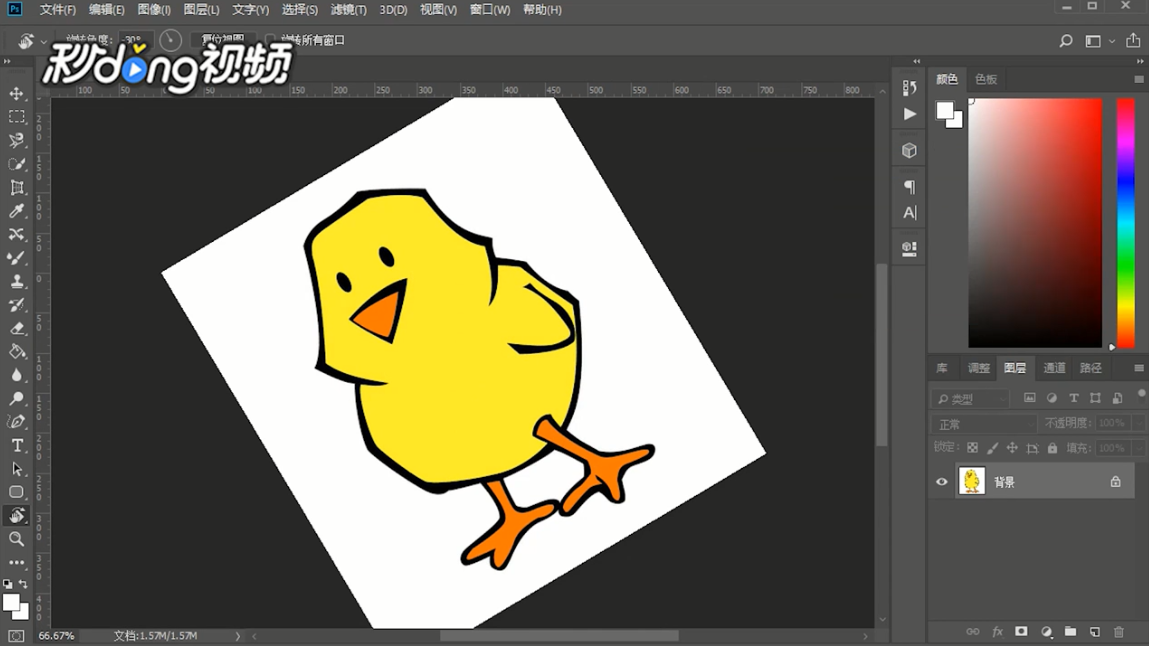Select the Lasso tool
1149x646 pixels.
(17, 141)
